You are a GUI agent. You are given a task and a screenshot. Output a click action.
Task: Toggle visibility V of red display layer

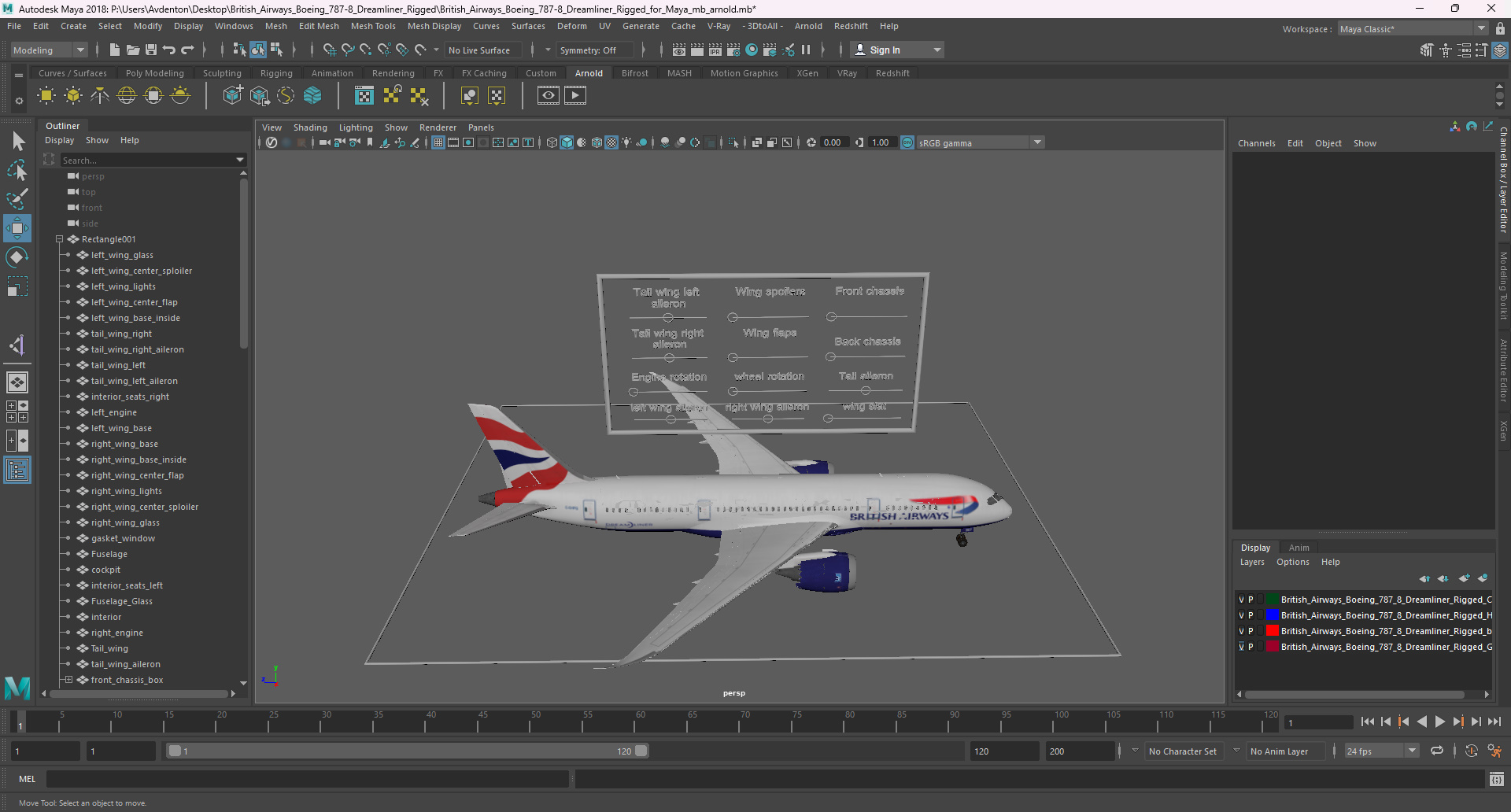pos(1241,631)
